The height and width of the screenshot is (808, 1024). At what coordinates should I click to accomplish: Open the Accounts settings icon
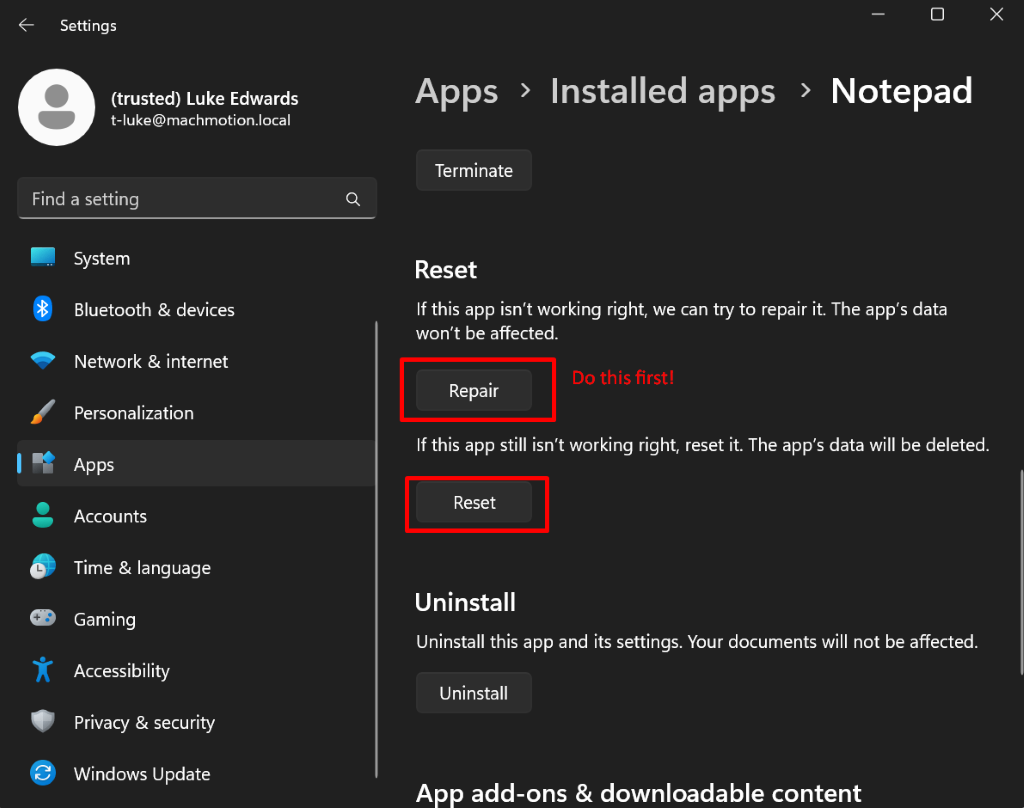click(x=43, y=516)
